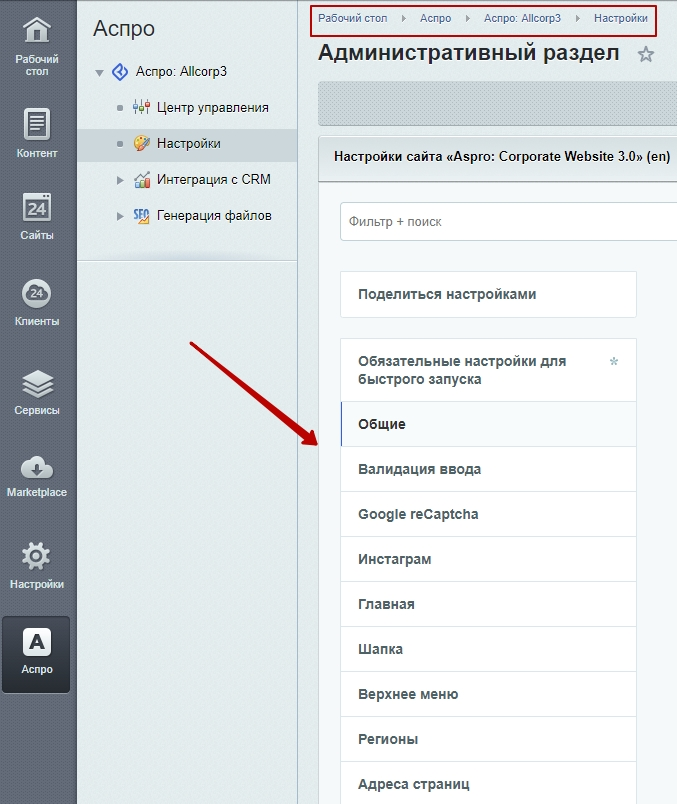The width and height of the screenshot is (677, 804).
Task: Select the Главная settings tab
Action: click(488, 605)
